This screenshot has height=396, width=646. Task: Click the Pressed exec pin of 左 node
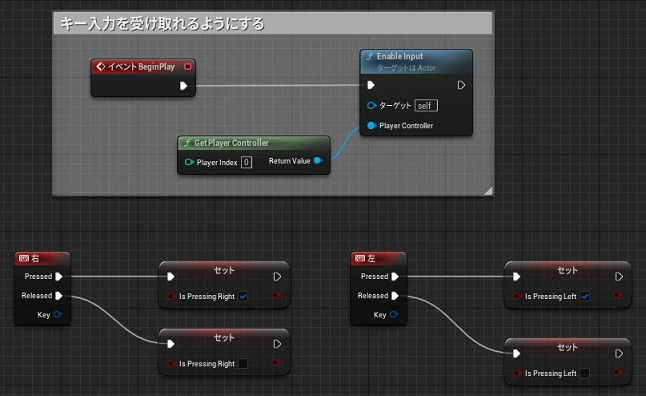[395, 276]
